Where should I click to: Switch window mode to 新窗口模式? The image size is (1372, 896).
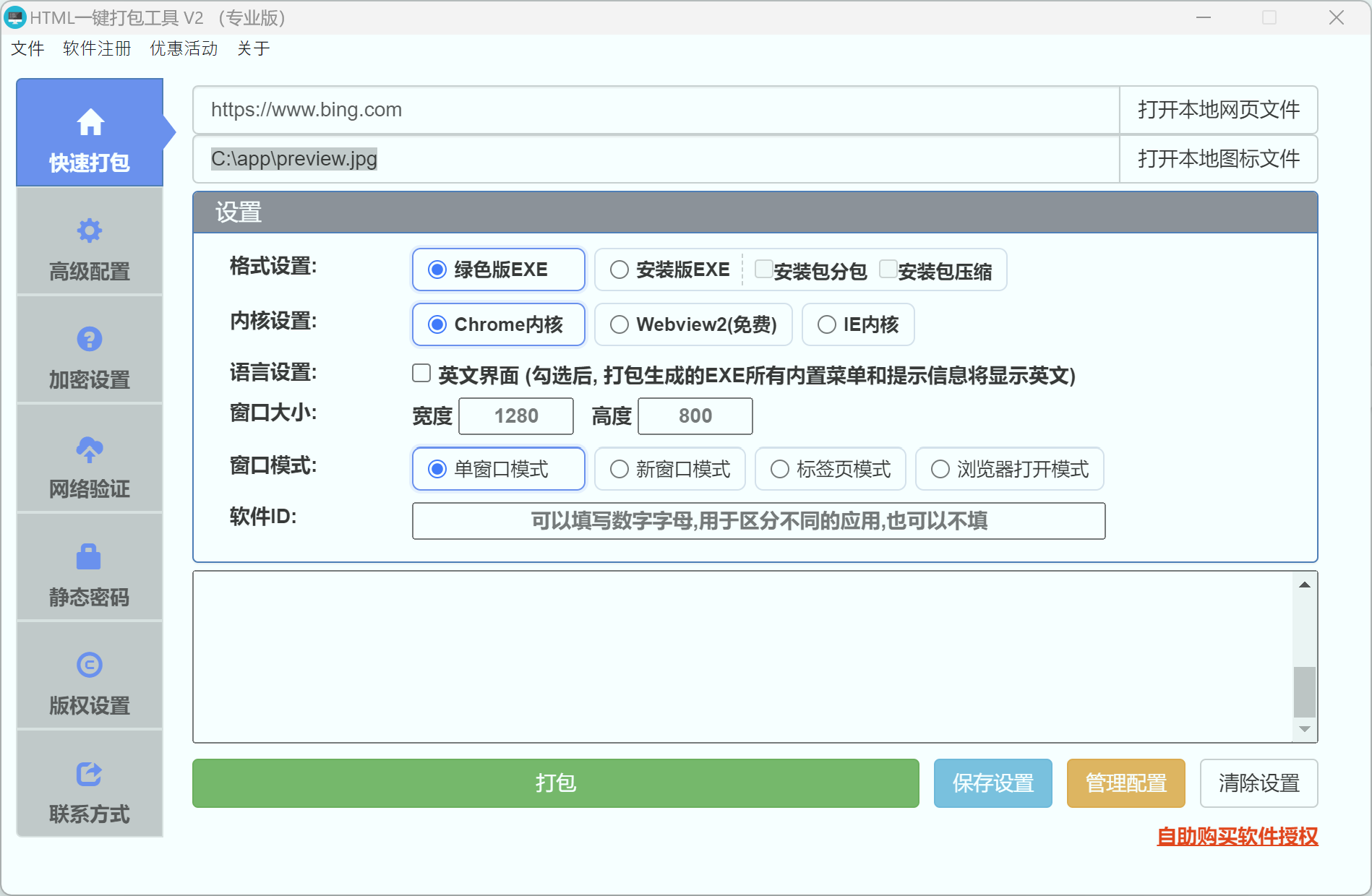(619, 469)
